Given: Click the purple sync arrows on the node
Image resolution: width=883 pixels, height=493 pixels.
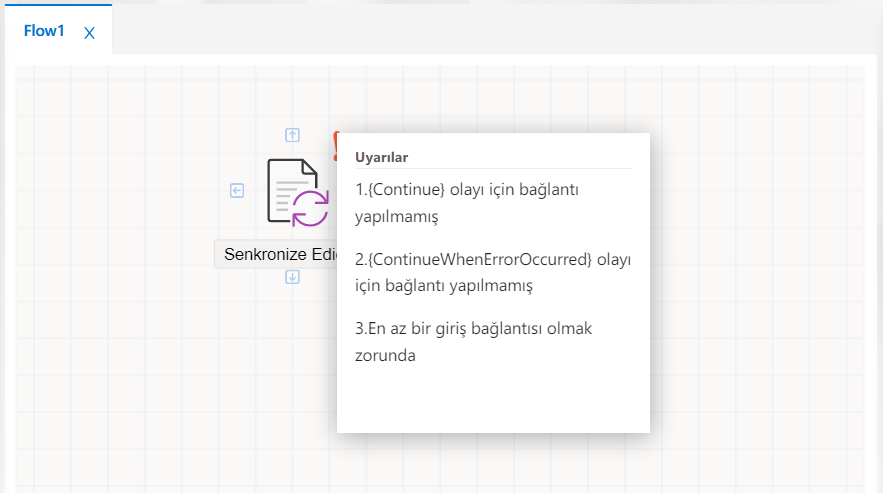Looking at the screenshot, I should pos(310,207).
